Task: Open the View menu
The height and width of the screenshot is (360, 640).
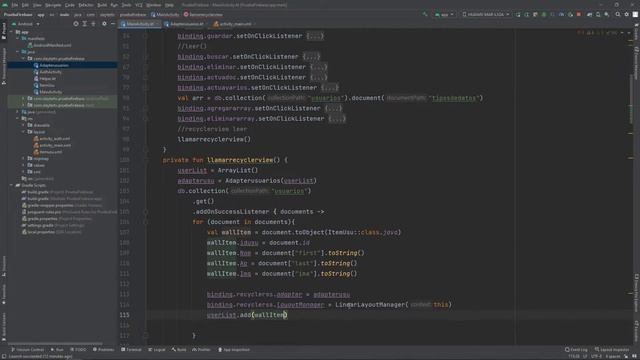Action: (x=37, y=5)
